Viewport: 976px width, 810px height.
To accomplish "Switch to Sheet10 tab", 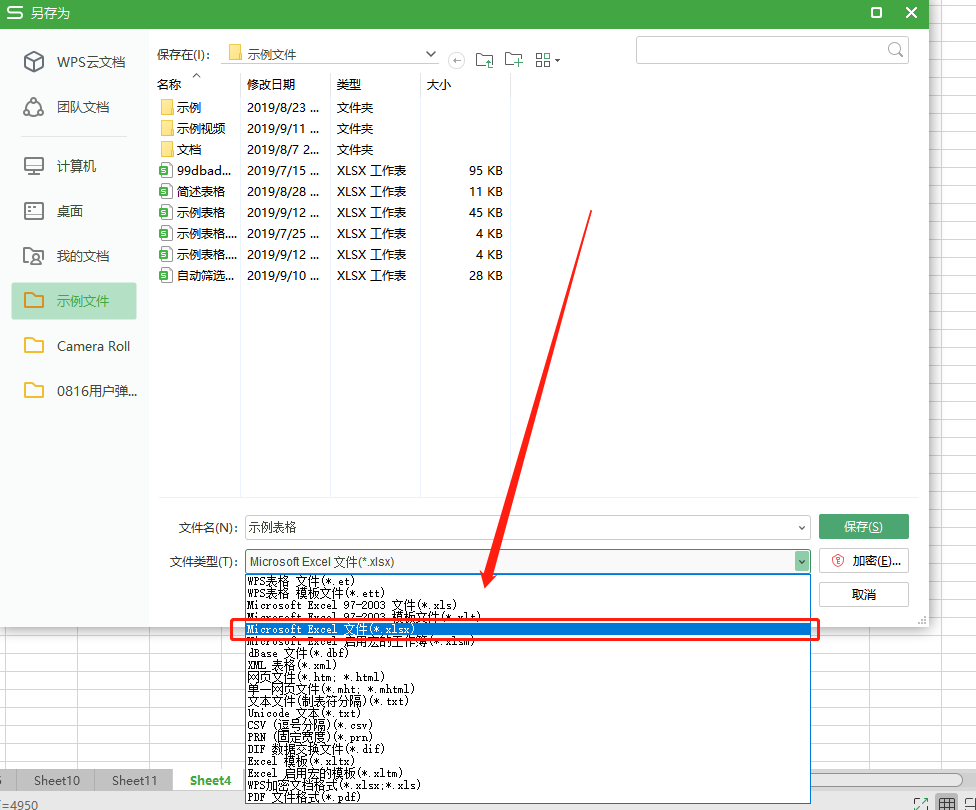I will [x=57, y=780].
